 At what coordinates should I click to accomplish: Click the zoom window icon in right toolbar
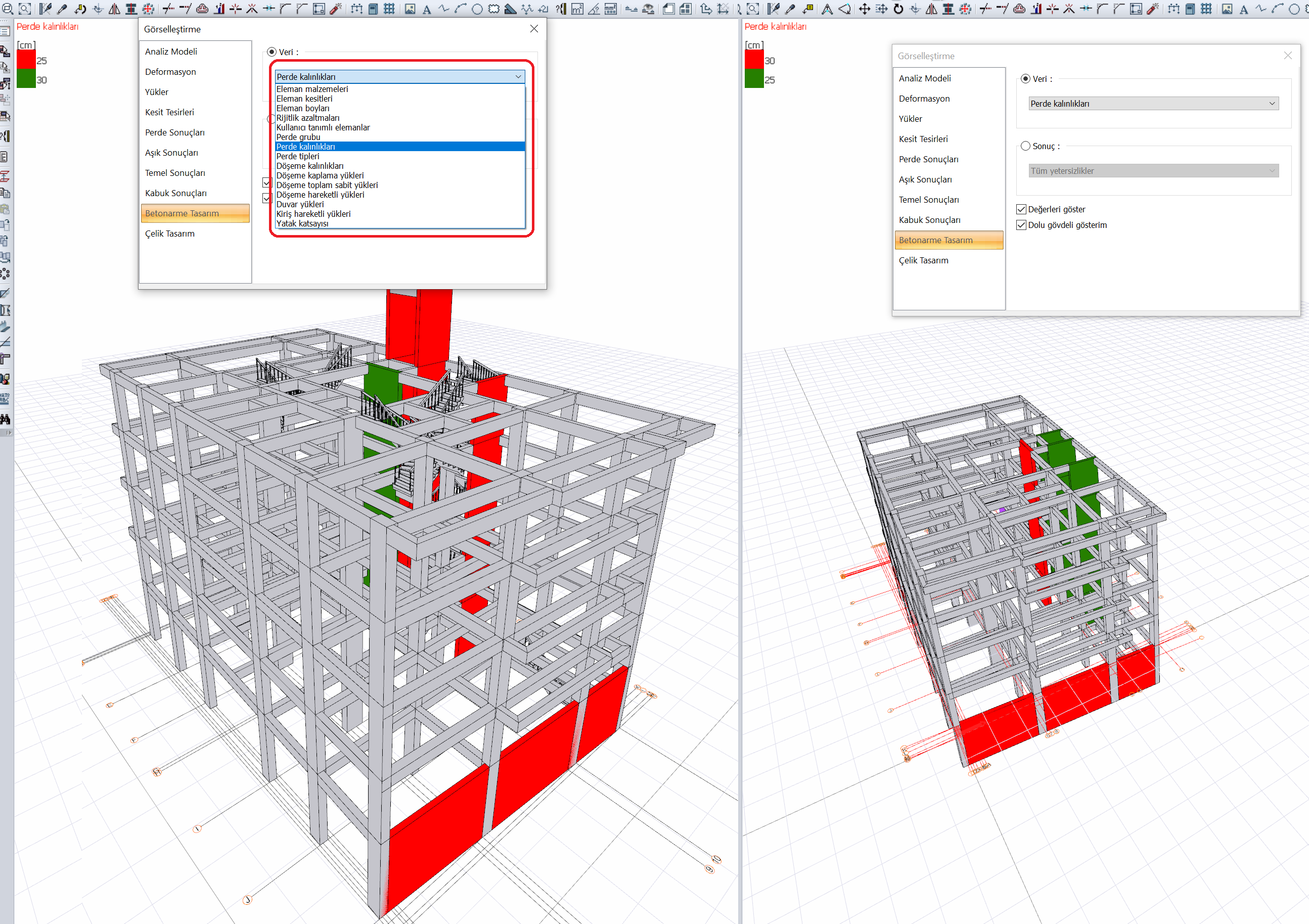tap(752, 9)
